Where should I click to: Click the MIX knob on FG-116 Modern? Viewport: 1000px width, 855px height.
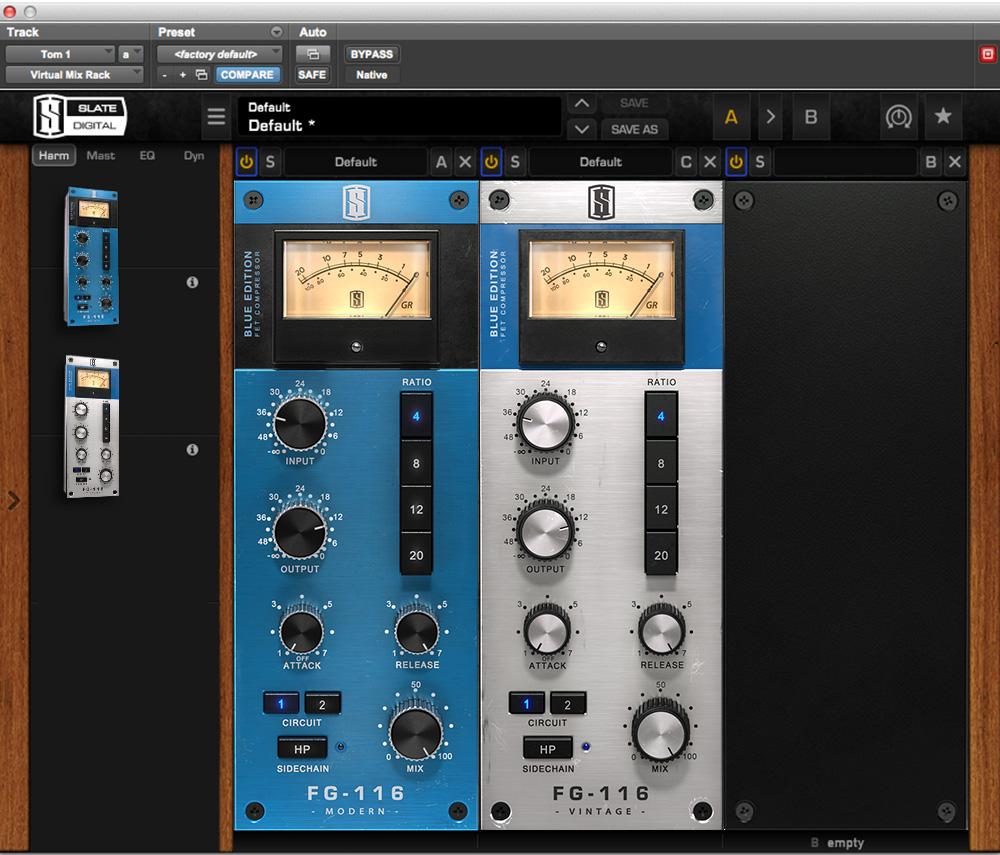(416, 733)
